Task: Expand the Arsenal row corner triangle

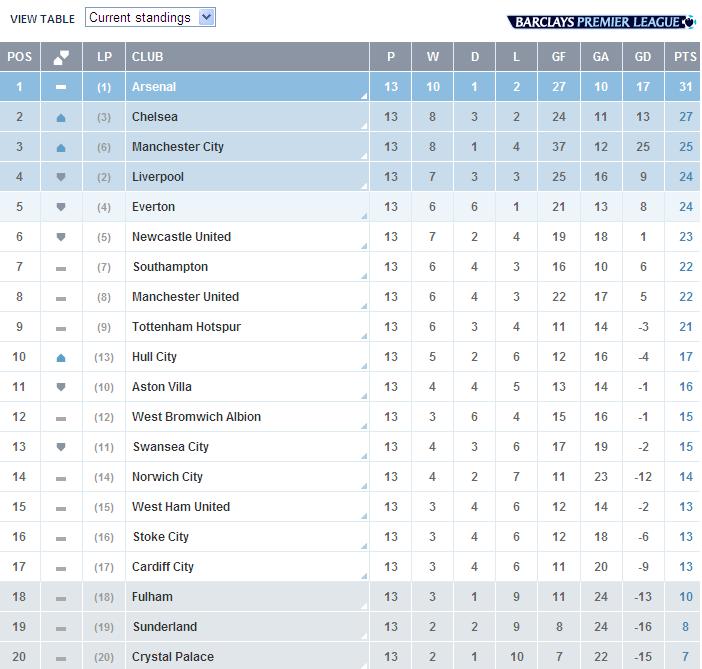Action: pyautogui.click(x=364, y=96)
